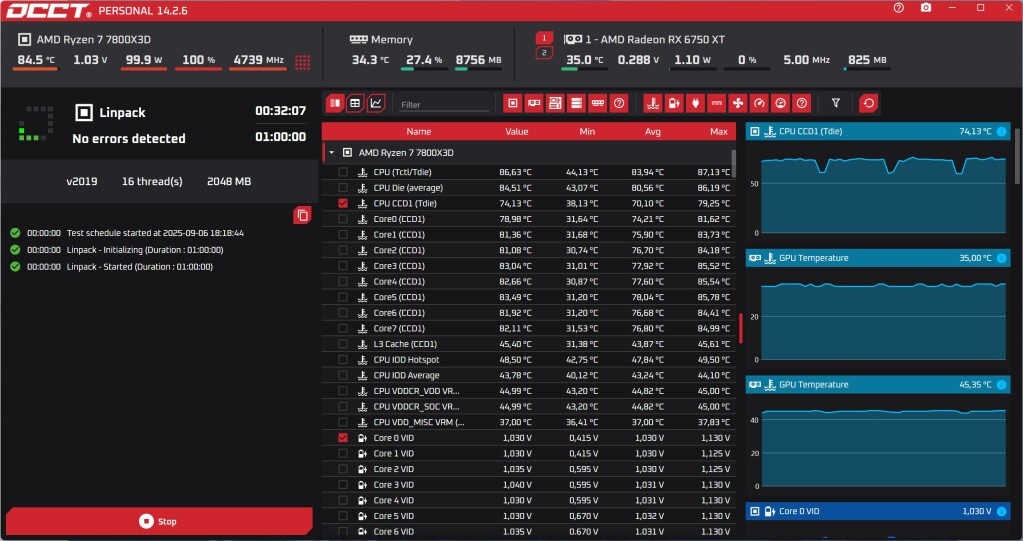Open CPU core grid icon in header
Screen dimensions: 1023x541
302,62
